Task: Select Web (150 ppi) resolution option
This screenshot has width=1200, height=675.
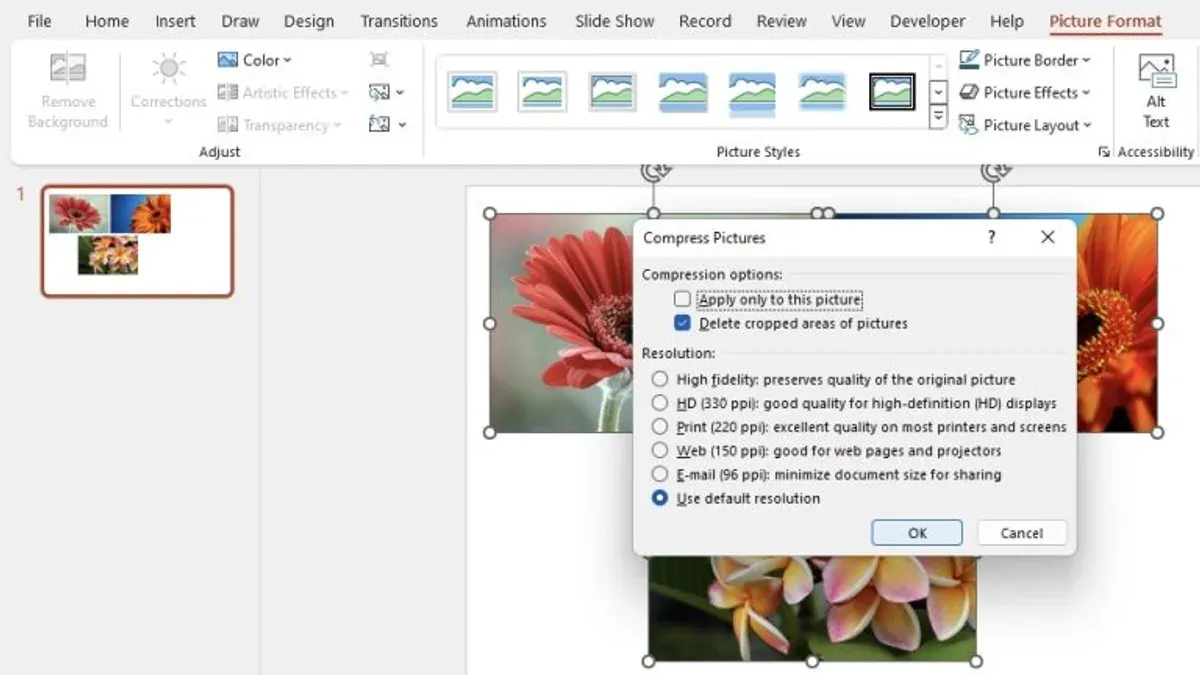Action: pos(659,451)
